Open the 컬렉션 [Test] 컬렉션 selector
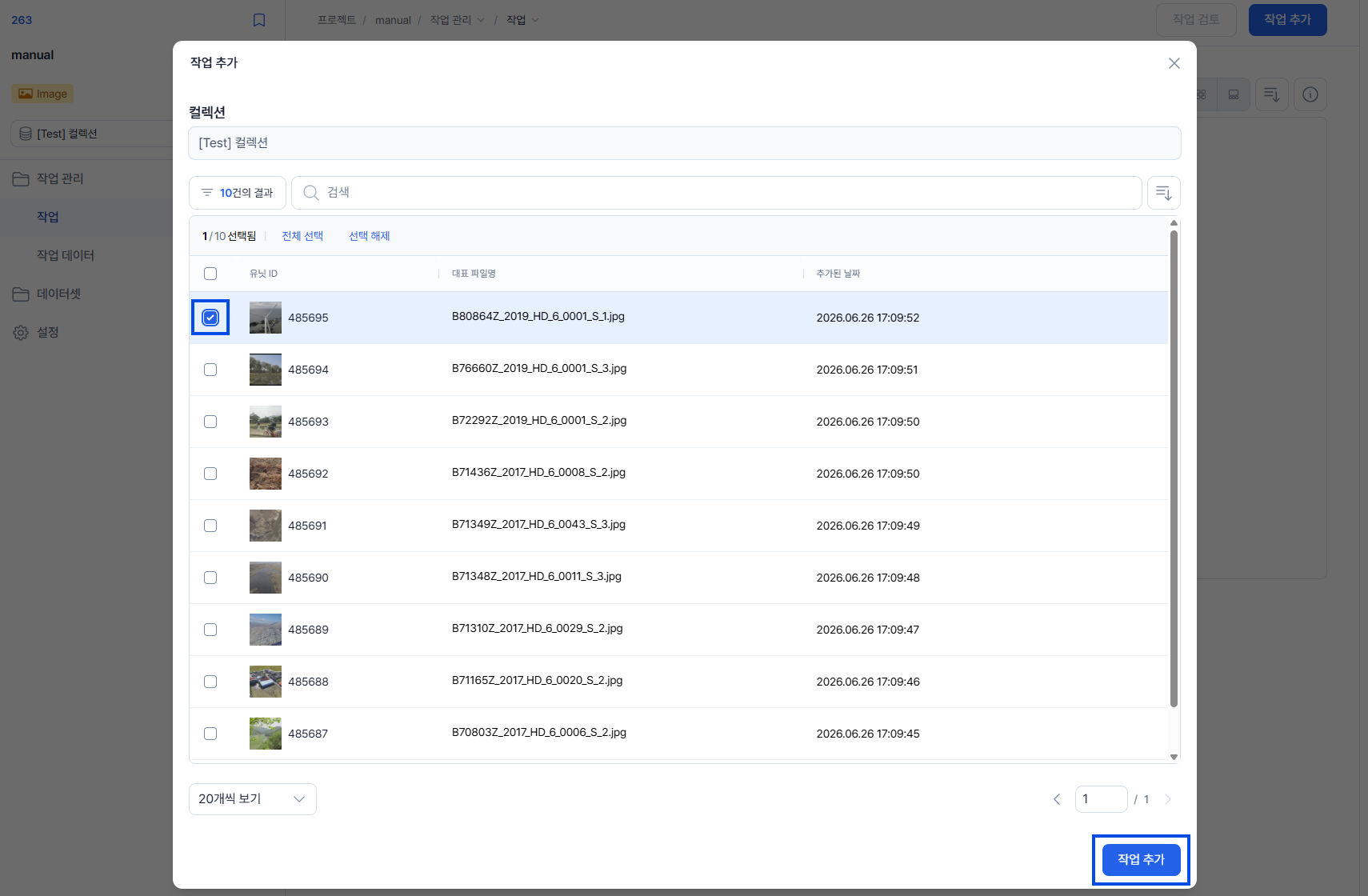 (x=685, y=143)
